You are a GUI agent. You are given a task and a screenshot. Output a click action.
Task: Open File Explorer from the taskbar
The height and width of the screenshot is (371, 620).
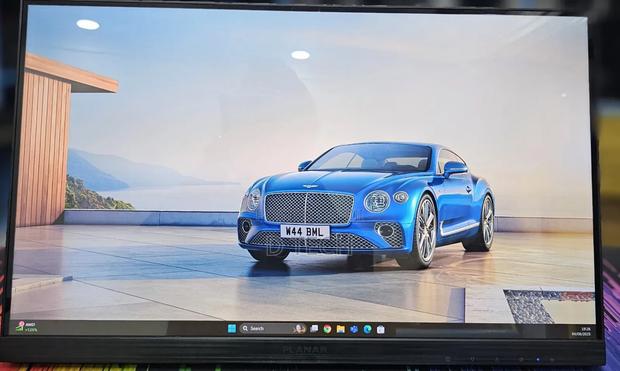340,329
